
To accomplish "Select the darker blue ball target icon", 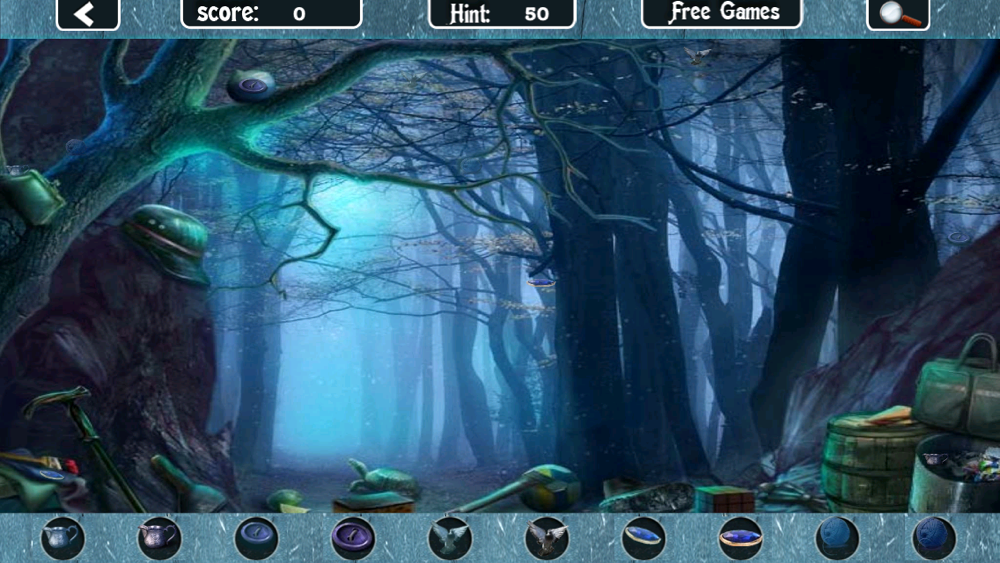I will [934, 538].
